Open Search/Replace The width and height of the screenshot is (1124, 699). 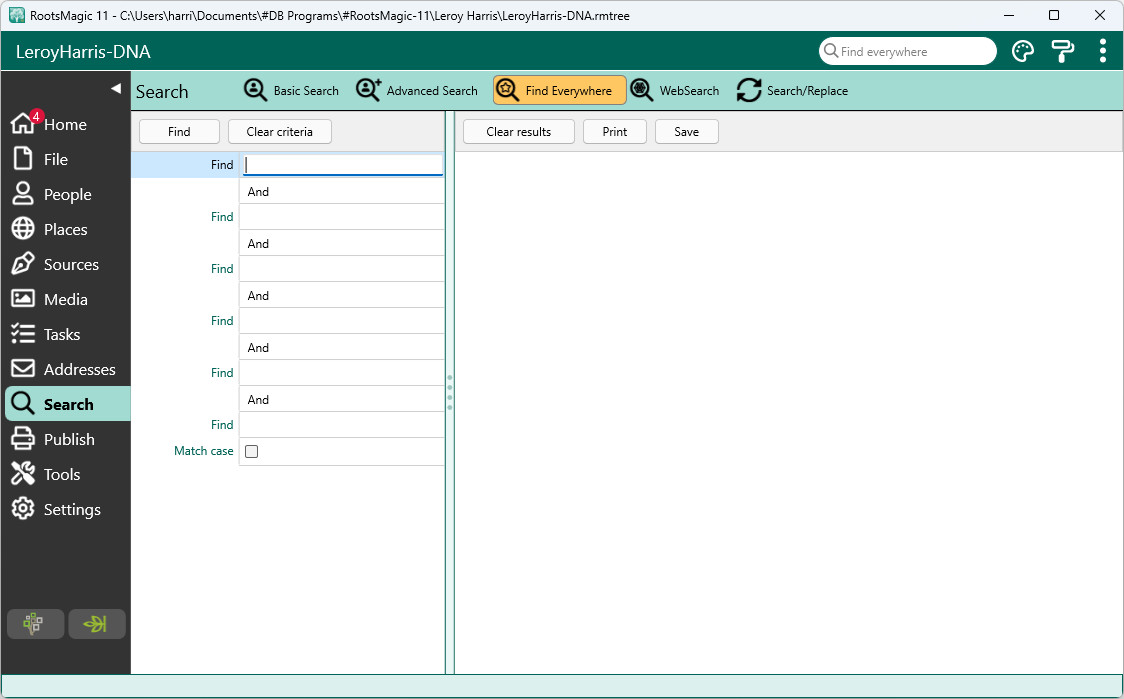click(x=792, y=90)
